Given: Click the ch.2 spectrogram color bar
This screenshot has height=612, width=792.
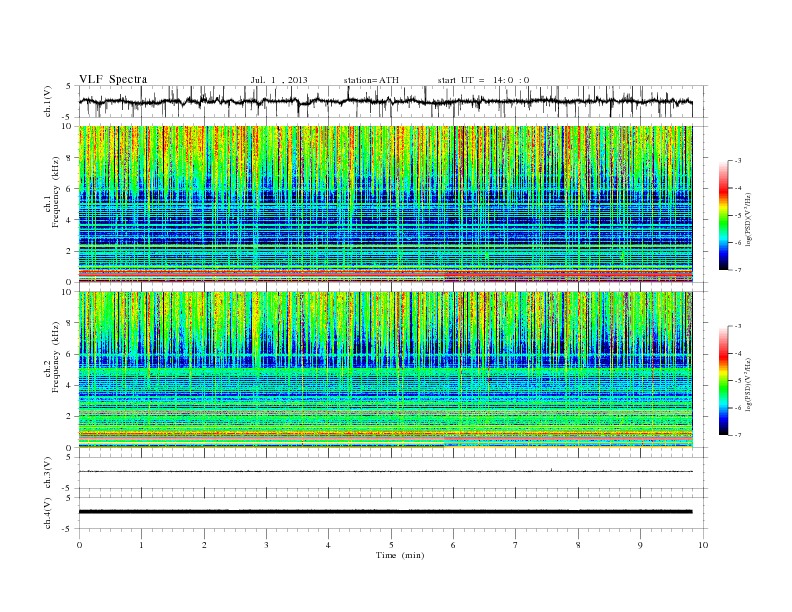Looking at the screenshot, I should pyautogui.click(x=724, y=381).
